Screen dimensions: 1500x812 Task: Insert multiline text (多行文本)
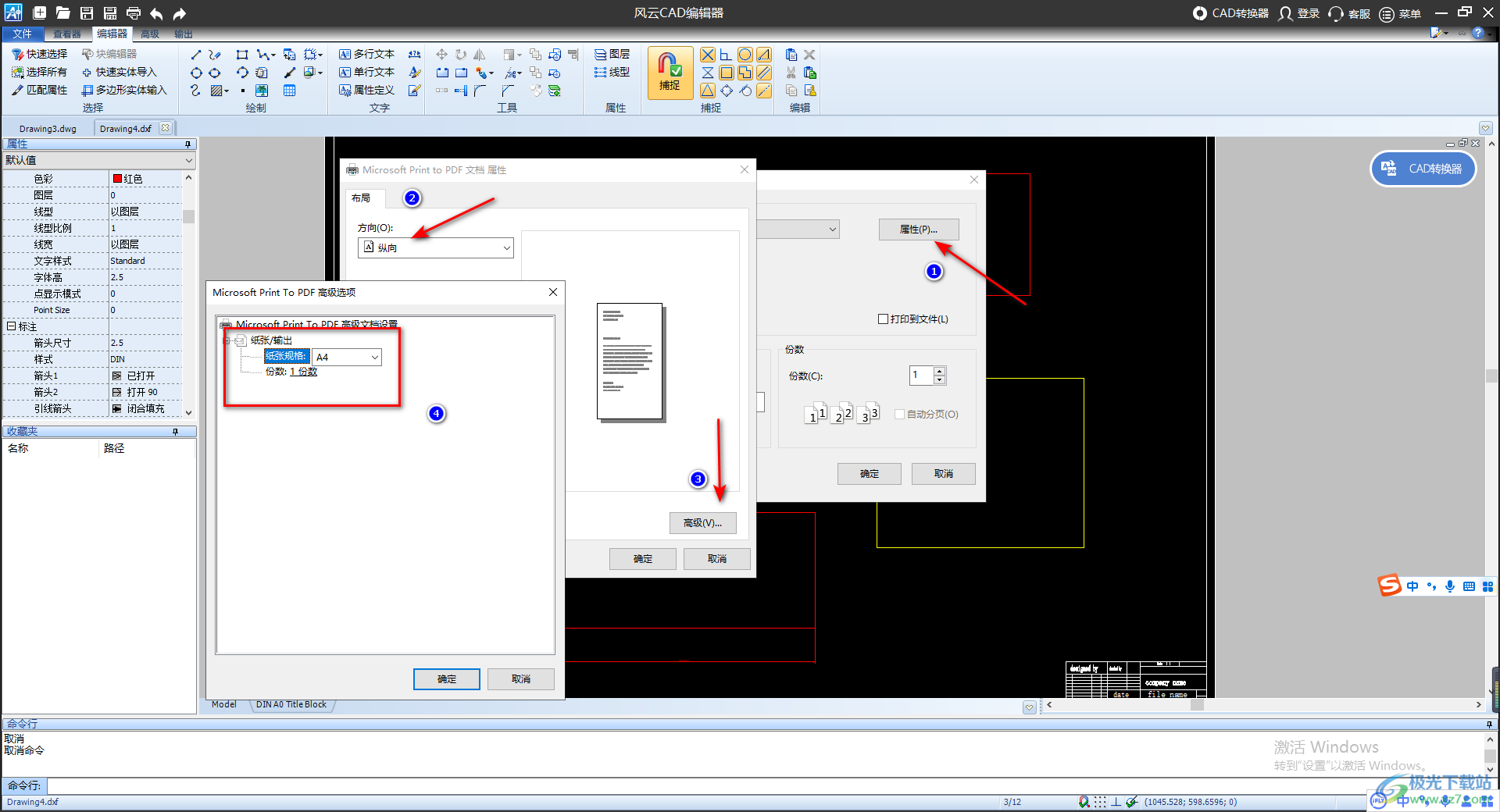point(366,54)
